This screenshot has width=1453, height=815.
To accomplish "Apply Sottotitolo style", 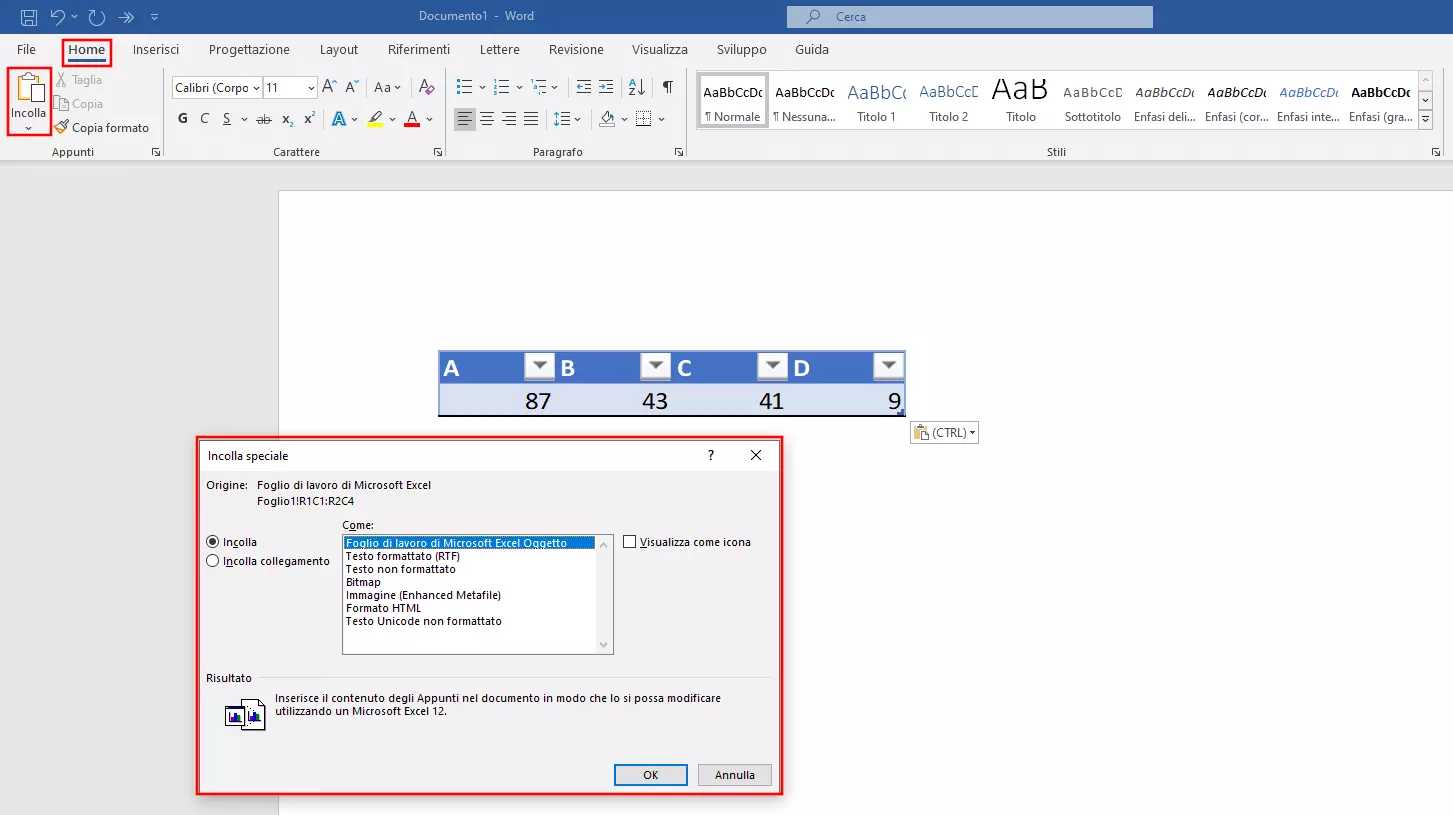I will pos(1093,100).
